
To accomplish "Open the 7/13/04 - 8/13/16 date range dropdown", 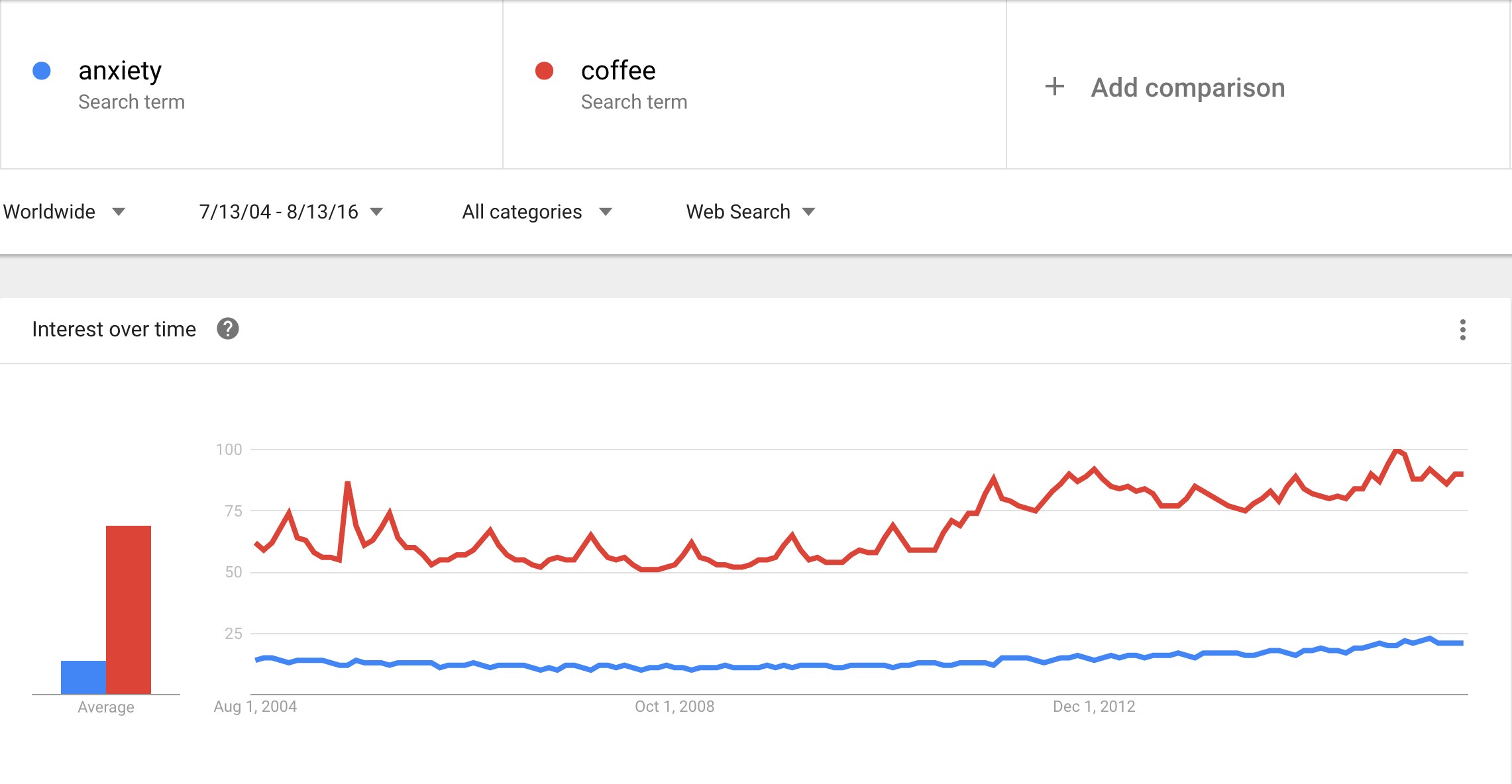I will click(291, 212).
